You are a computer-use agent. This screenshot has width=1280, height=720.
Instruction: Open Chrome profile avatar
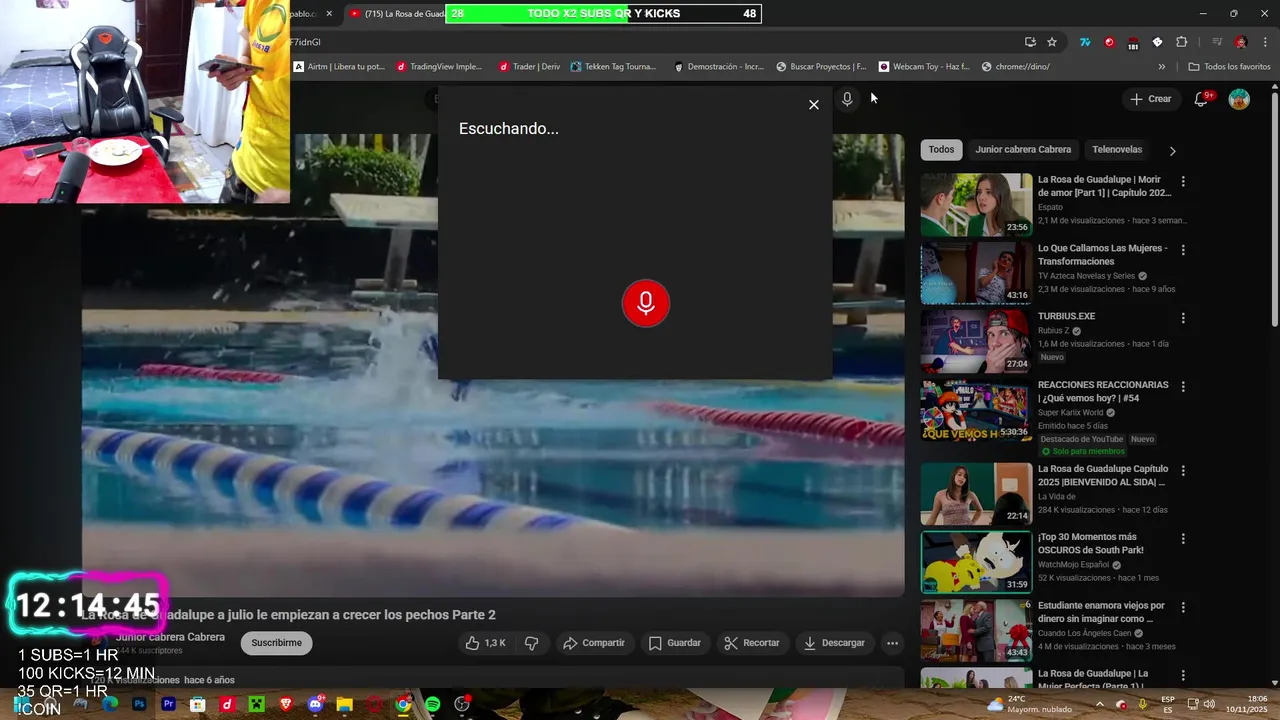(1241, 42)
